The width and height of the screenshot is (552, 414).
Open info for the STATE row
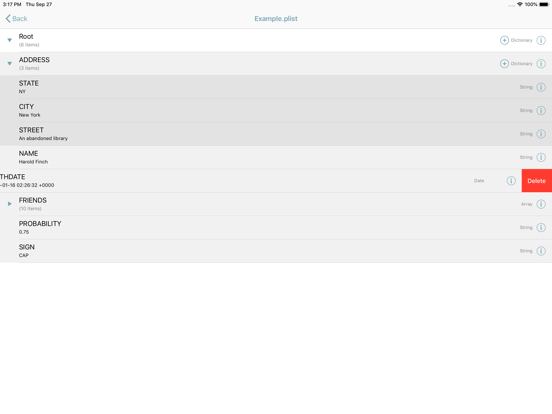coord(541,87)
